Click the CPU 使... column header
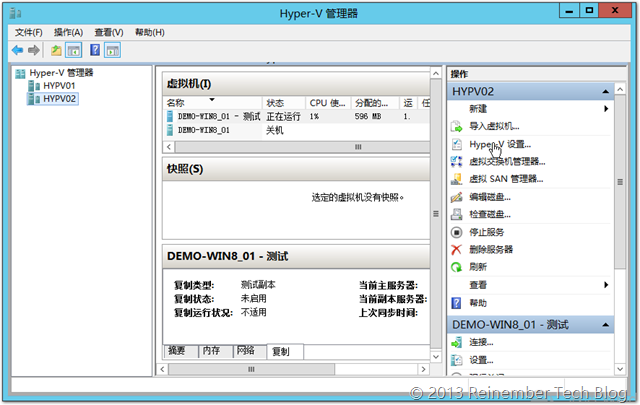This screenshot has height=405, width=640. point(328,103)
